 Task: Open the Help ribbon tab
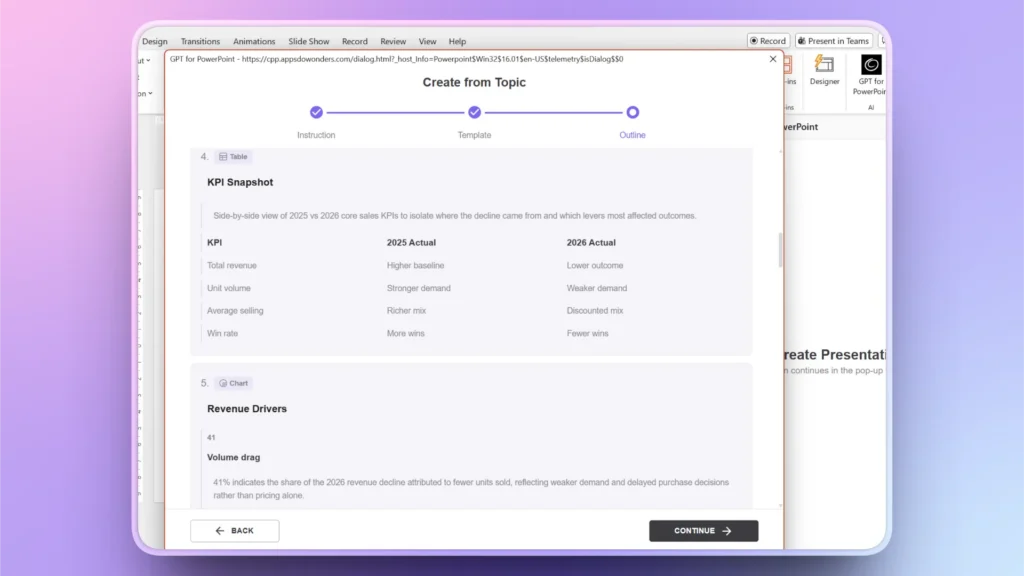pyautogui.click(x=457, y=41)
